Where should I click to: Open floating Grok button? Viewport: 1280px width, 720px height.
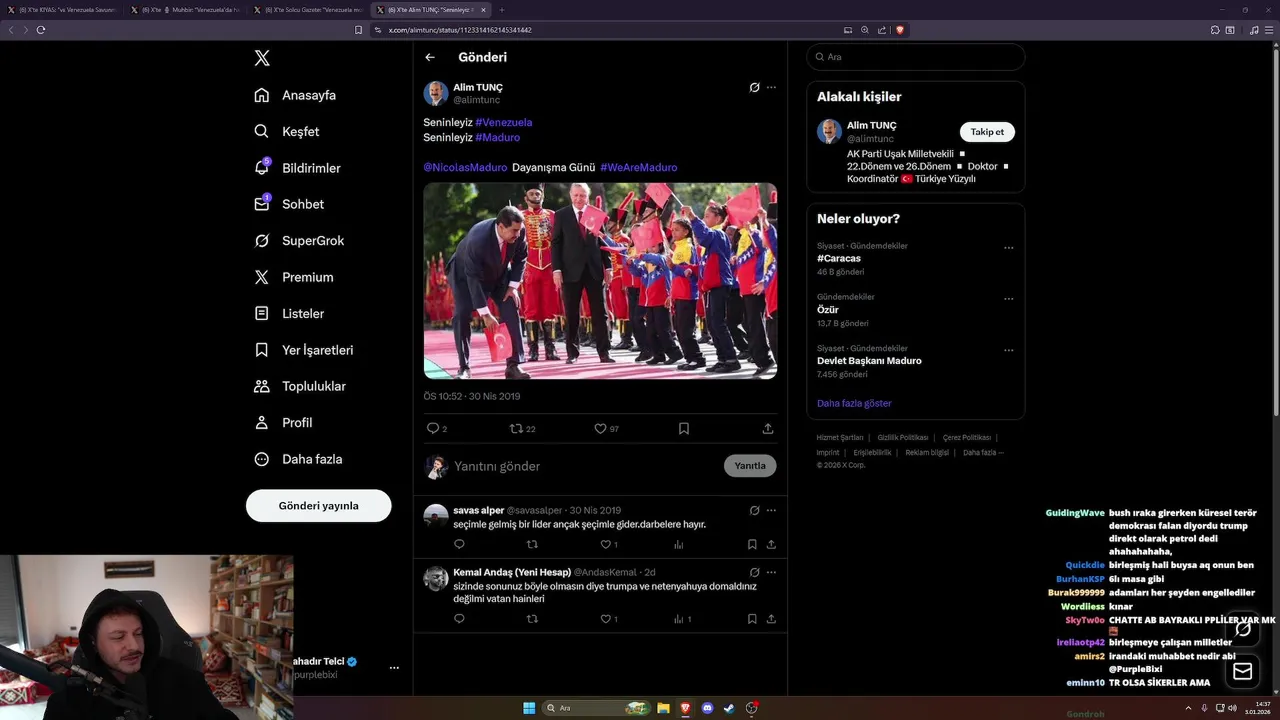point(1243,629)
